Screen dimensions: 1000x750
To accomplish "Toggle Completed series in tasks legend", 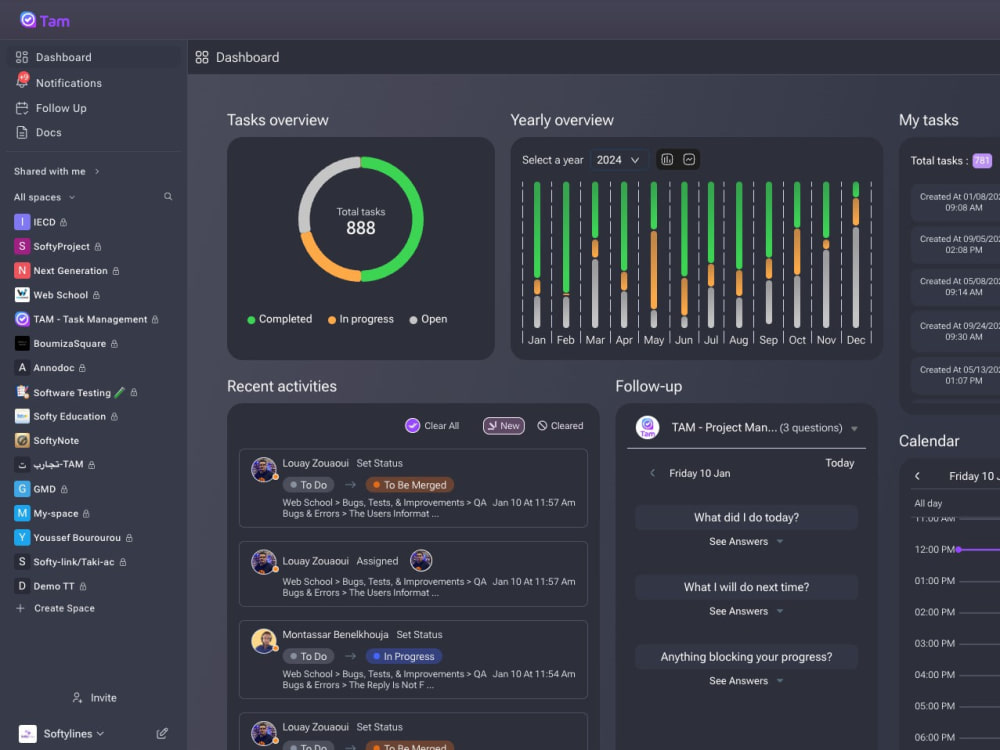I will 279,319.
